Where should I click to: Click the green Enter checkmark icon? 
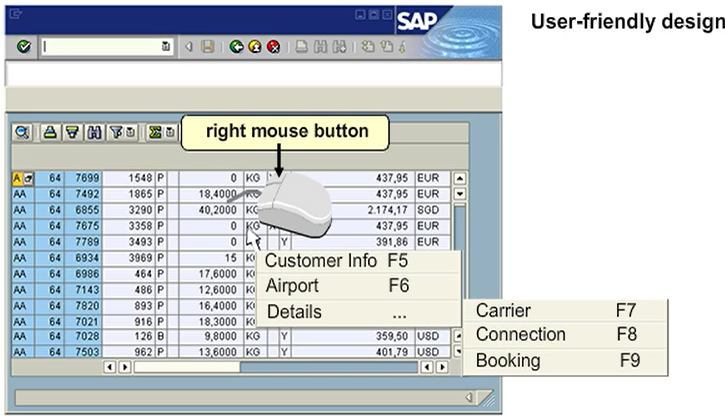click(24, 47)
